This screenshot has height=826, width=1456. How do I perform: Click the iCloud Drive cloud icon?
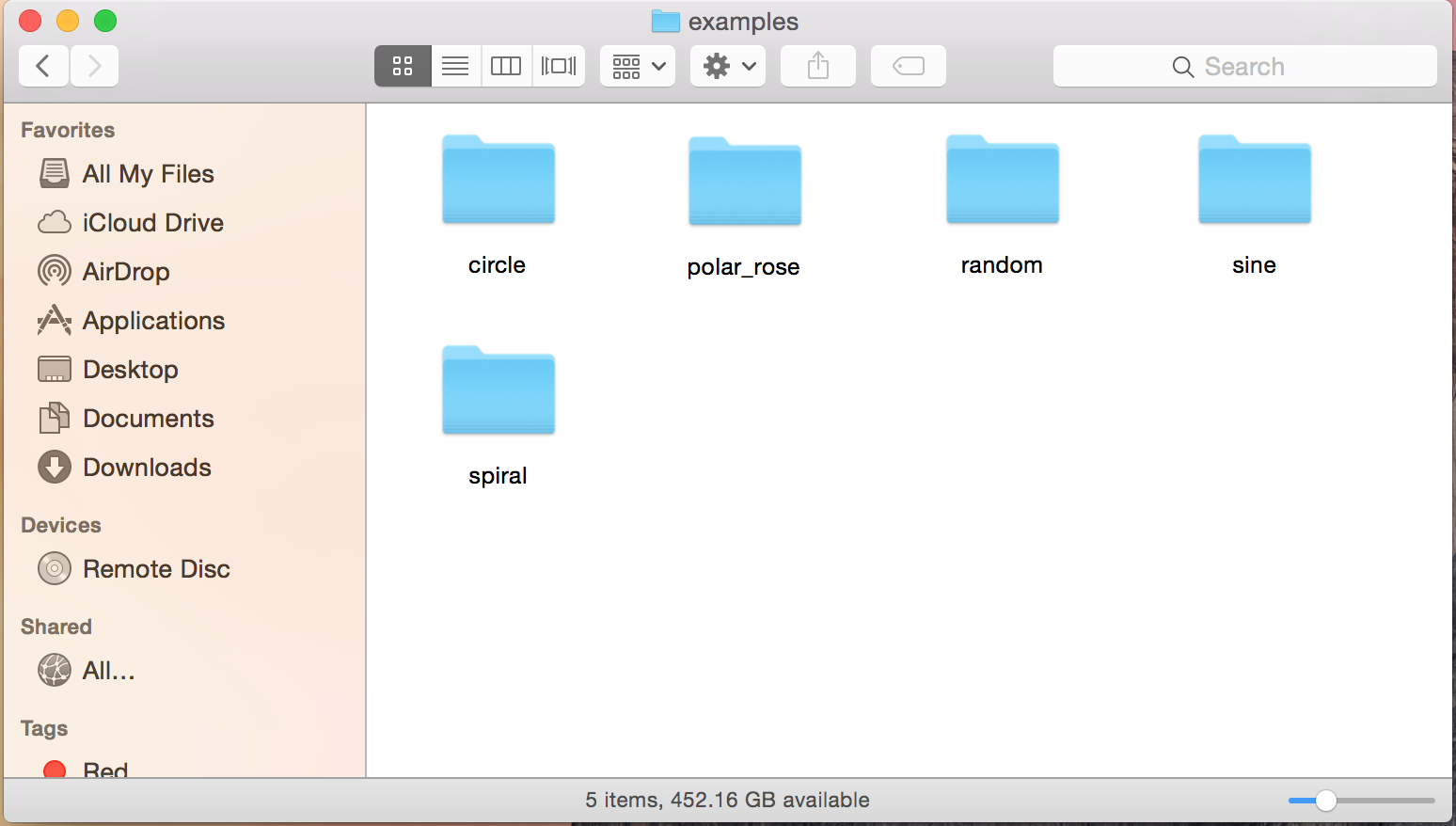click(55, 222)
